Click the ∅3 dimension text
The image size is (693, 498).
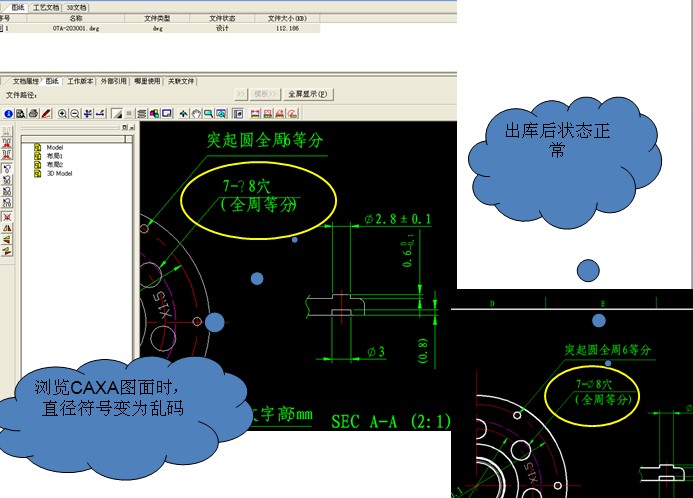click(x=376, y=352)
